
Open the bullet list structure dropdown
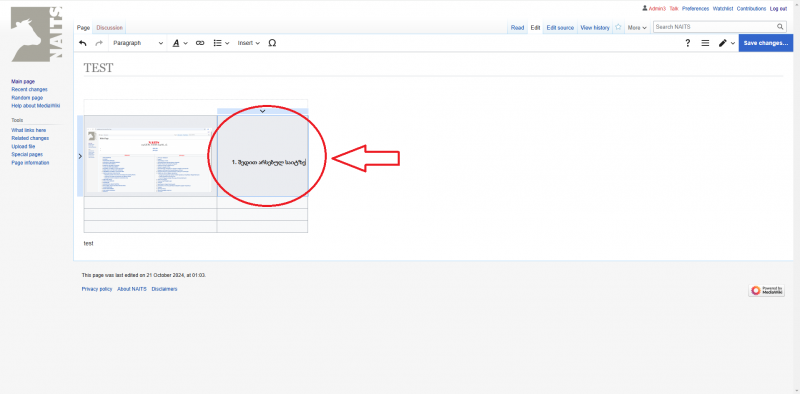221,43
